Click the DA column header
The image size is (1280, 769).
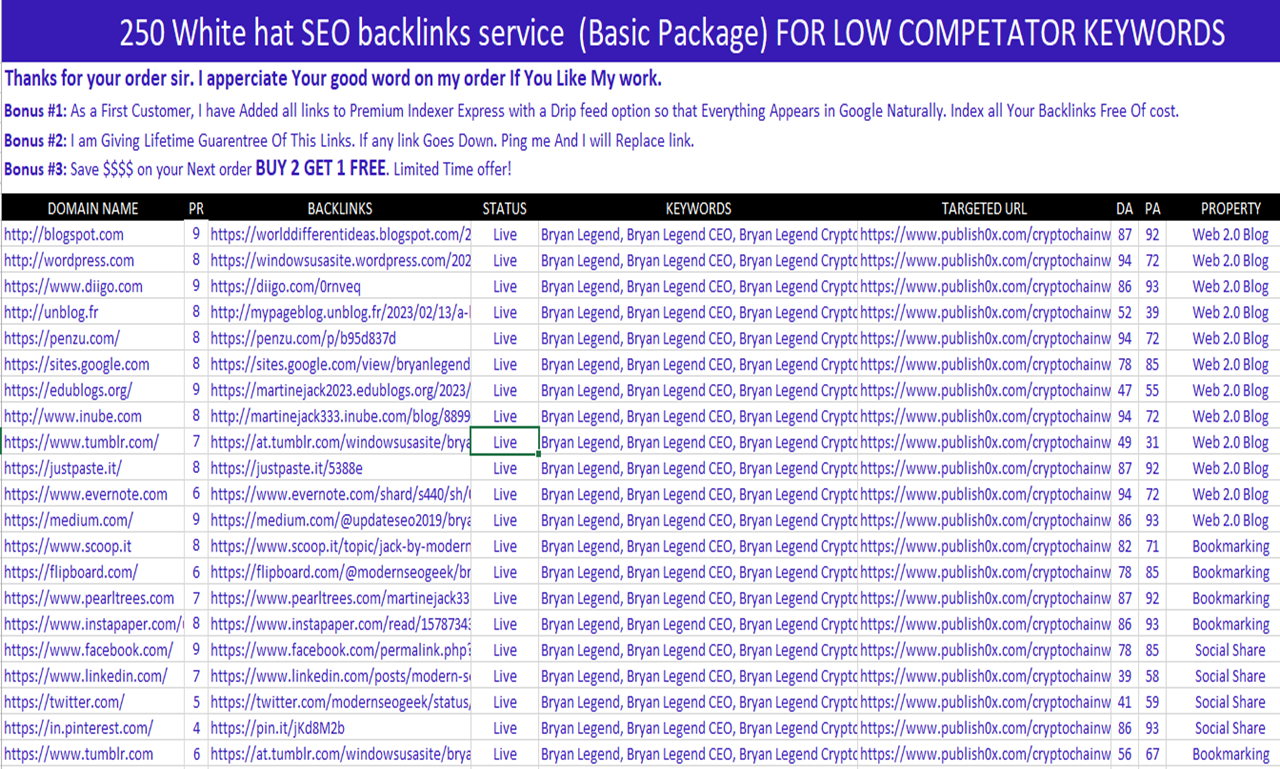1125,208
